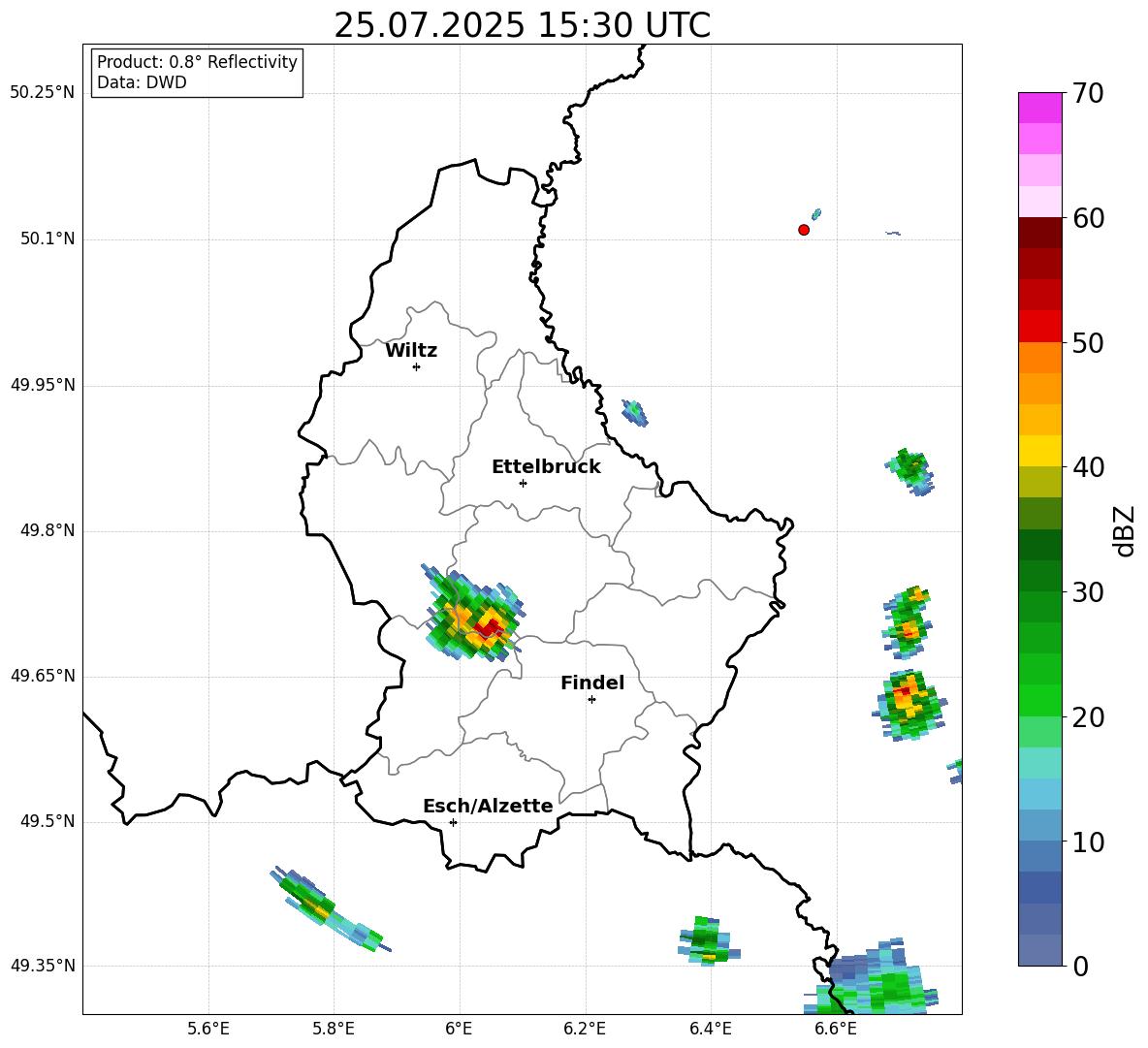Image resolution: width=1148 pixels, height=1048 pixels.
Task: Click the 30 label on colorbar
Action: [1088, 592]
